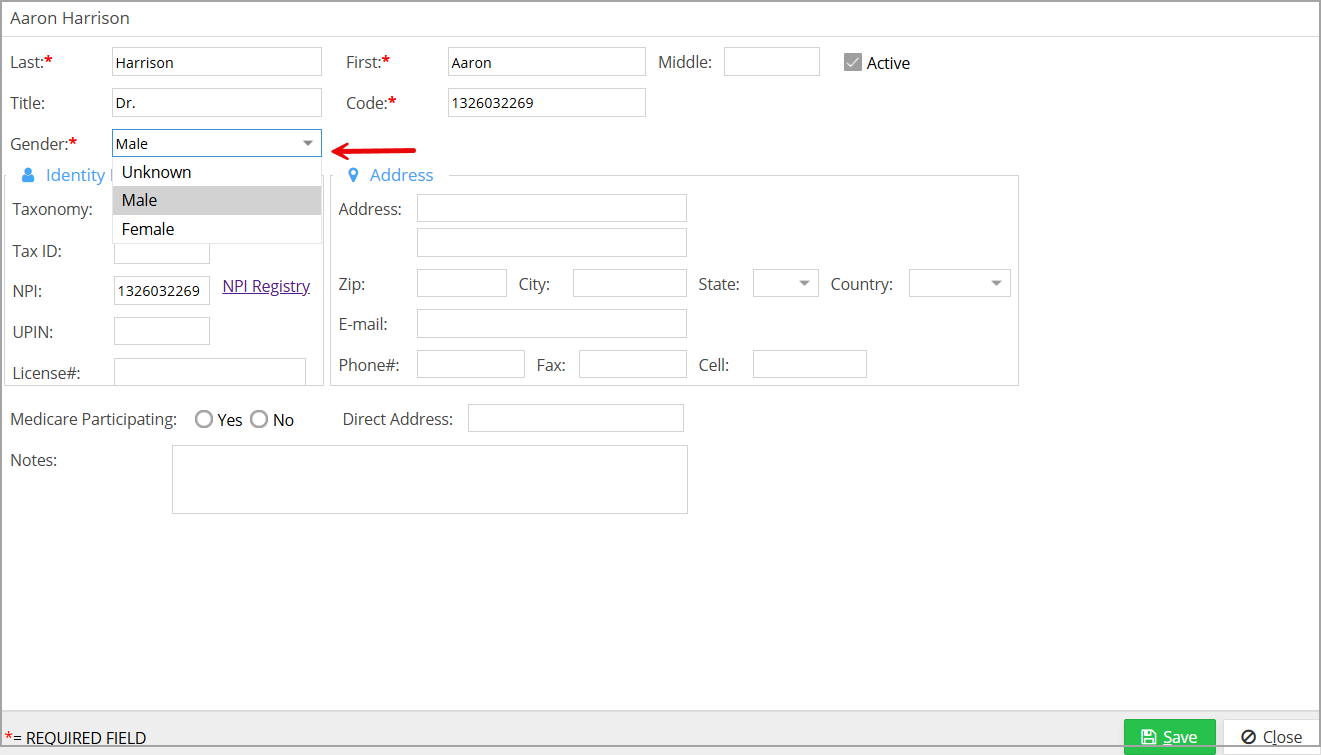
Task: Focus the Direct Address field
Action: [575, 418]
